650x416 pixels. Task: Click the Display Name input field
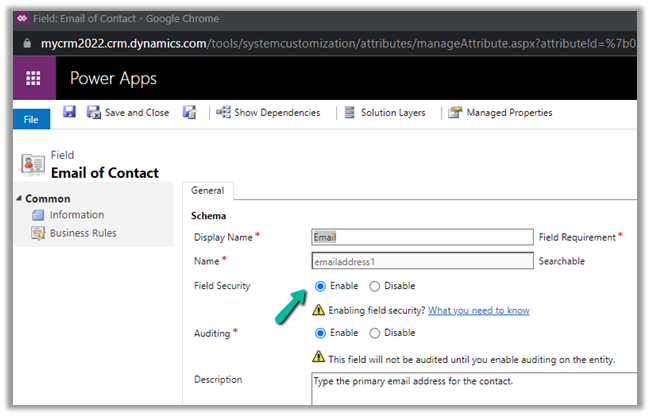422,237
